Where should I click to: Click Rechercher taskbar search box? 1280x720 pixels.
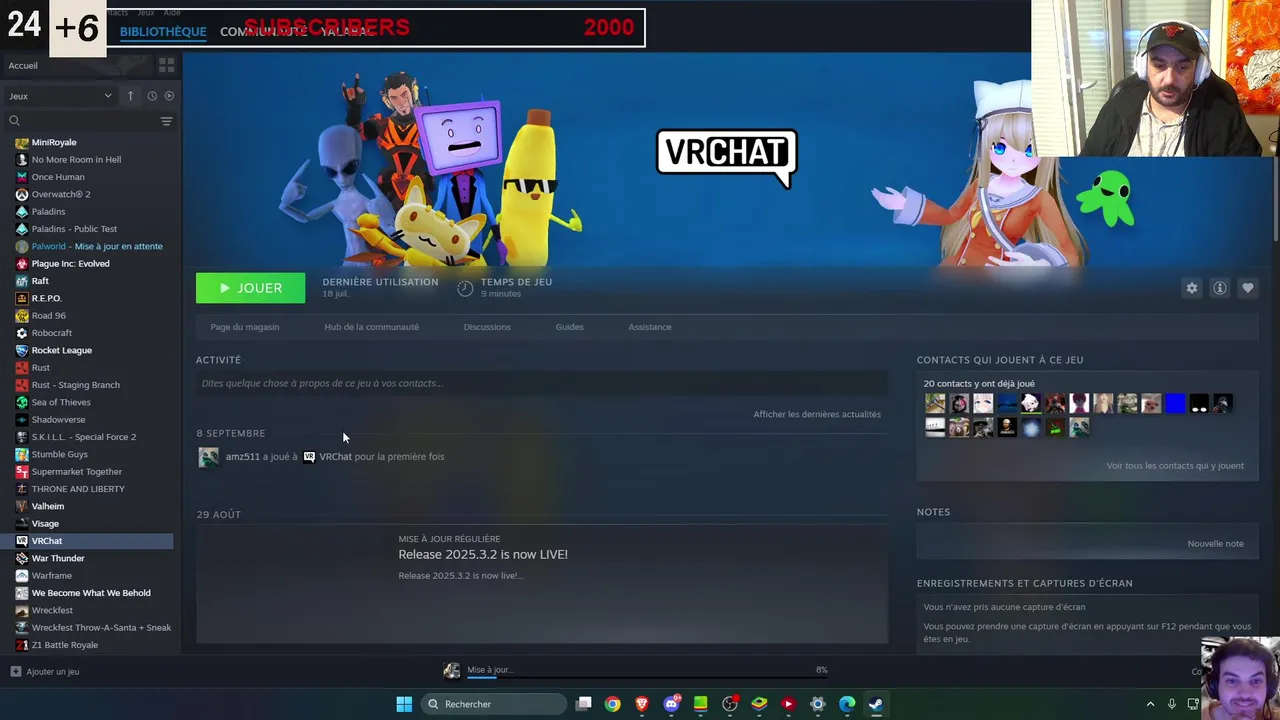pos(494,704)
